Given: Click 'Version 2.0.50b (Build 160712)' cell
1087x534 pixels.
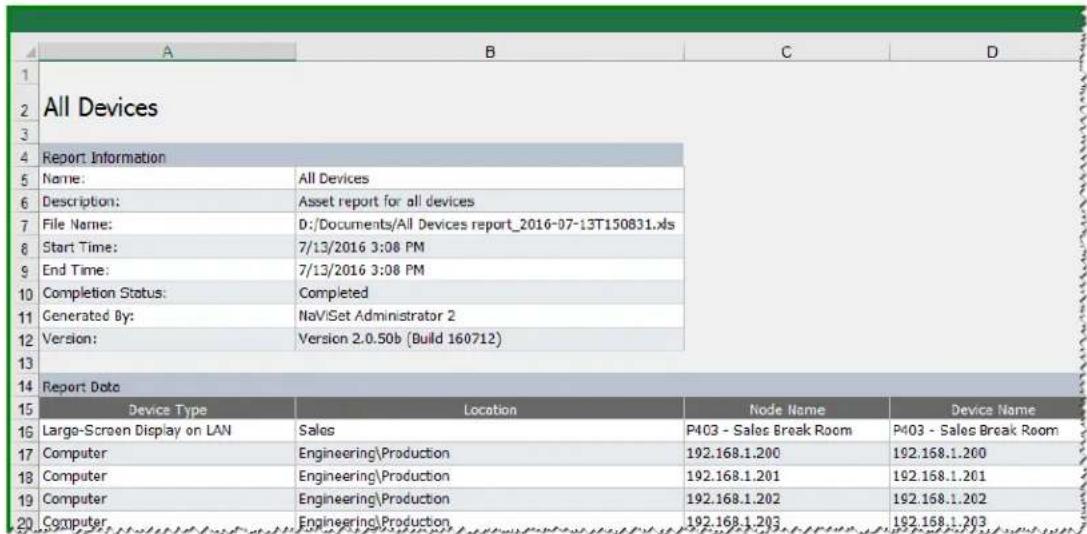Looking at the screenshot, I should click(489, 339).
